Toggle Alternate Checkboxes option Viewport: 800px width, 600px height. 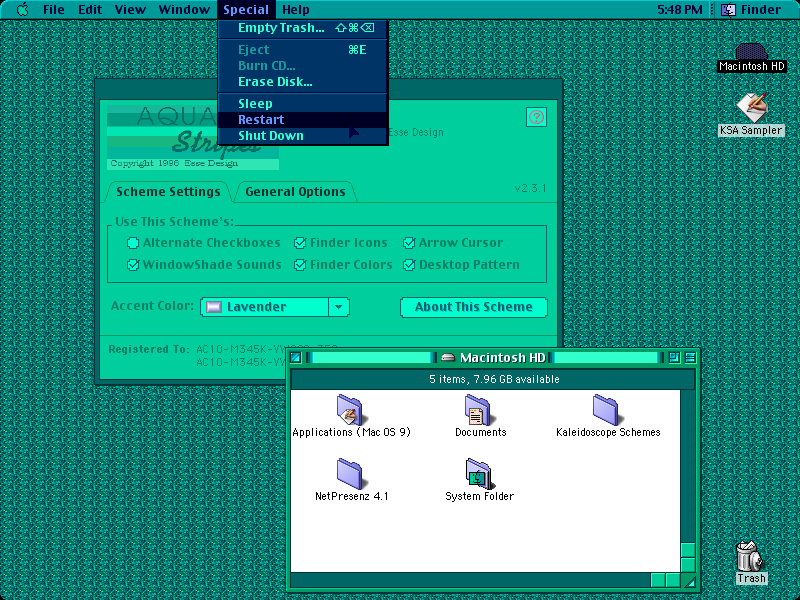204,243
